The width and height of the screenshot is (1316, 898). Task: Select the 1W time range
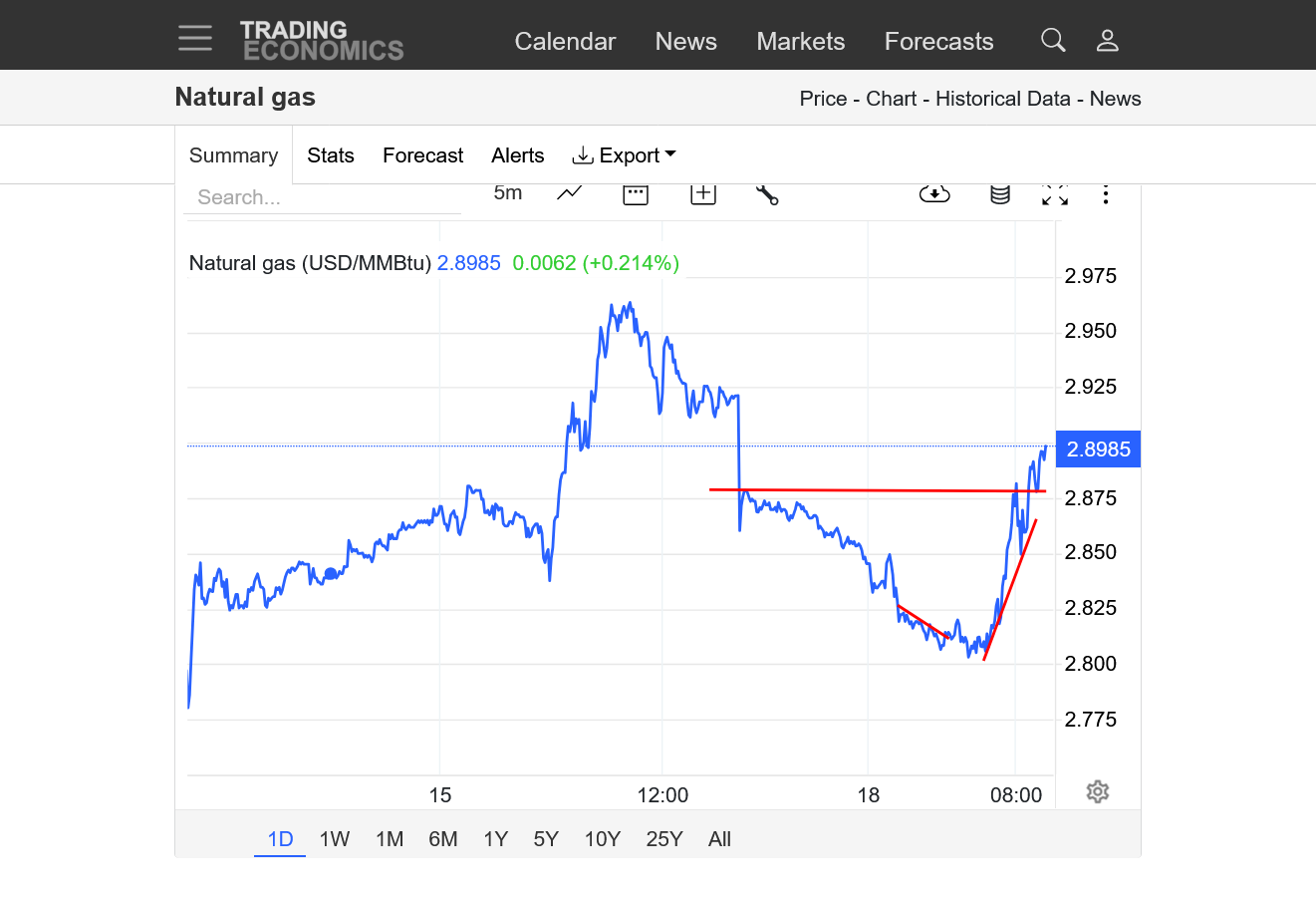(335, 839)
